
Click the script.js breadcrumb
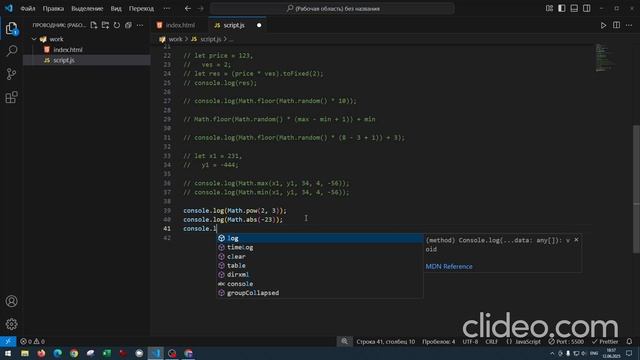(x=211, y=39)
